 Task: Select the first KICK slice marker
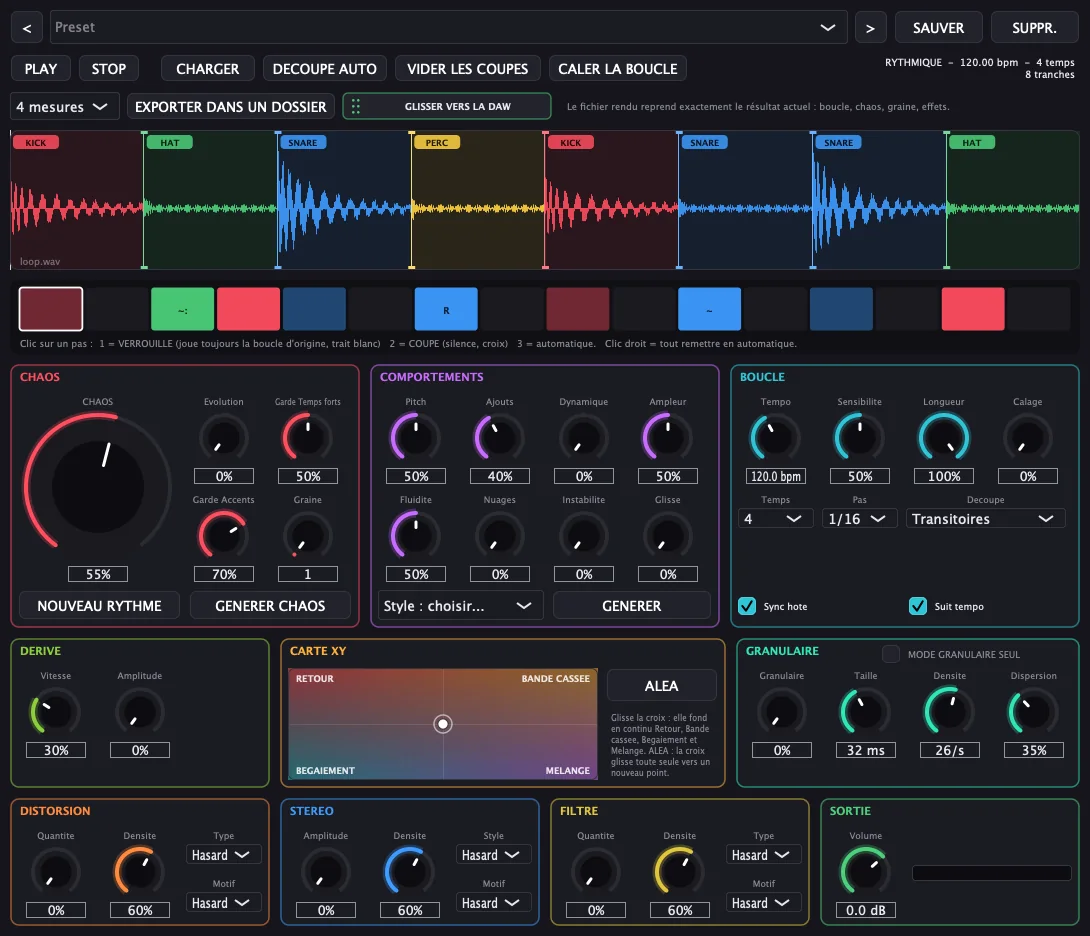tap(35, 143)
